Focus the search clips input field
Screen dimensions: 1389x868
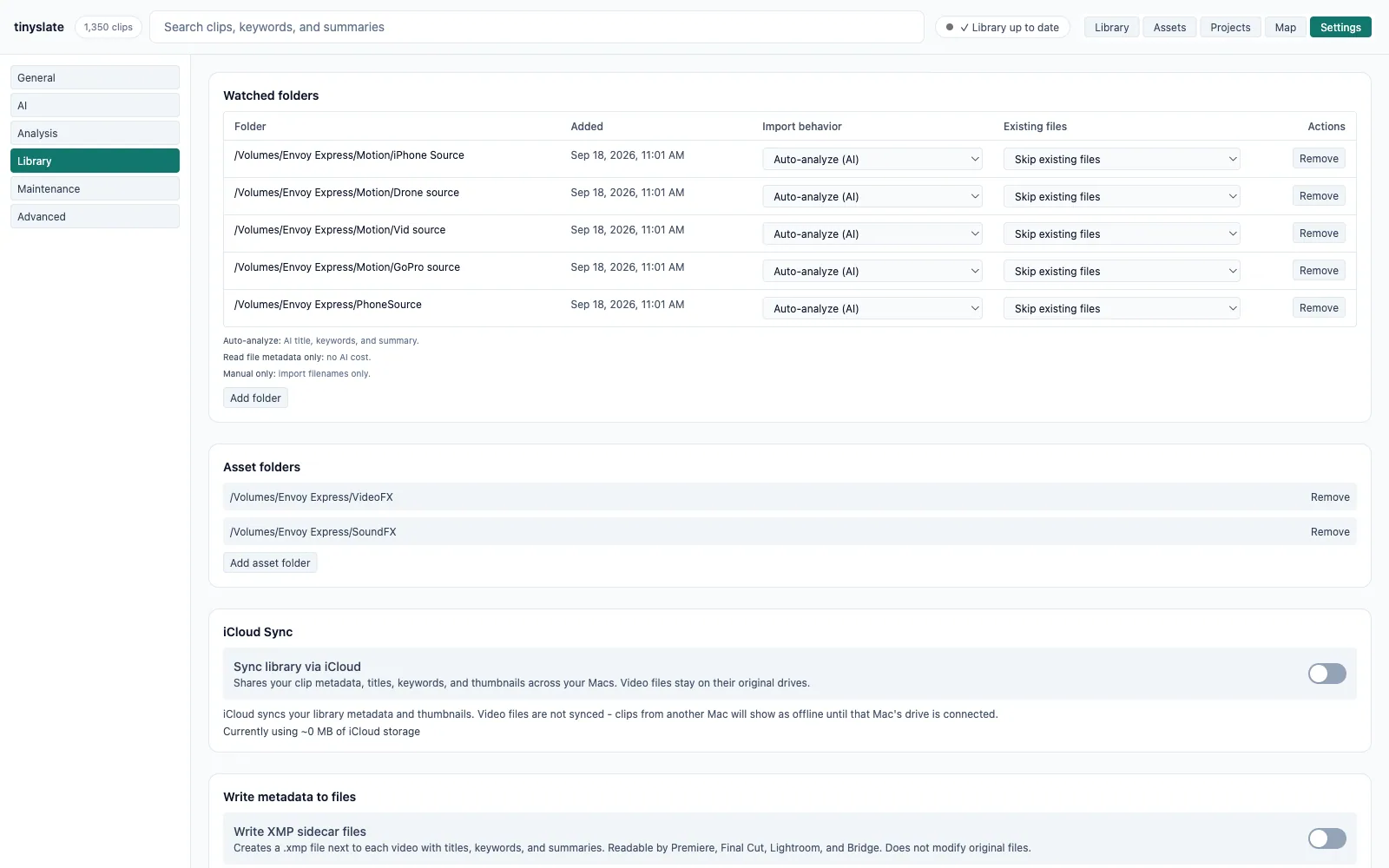pos(537,27)
